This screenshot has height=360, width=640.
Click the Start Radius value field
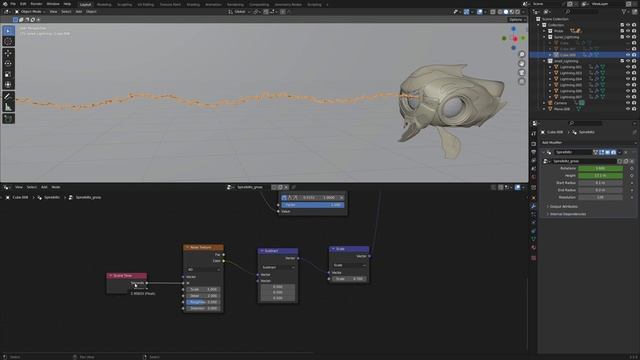(600, 183)
